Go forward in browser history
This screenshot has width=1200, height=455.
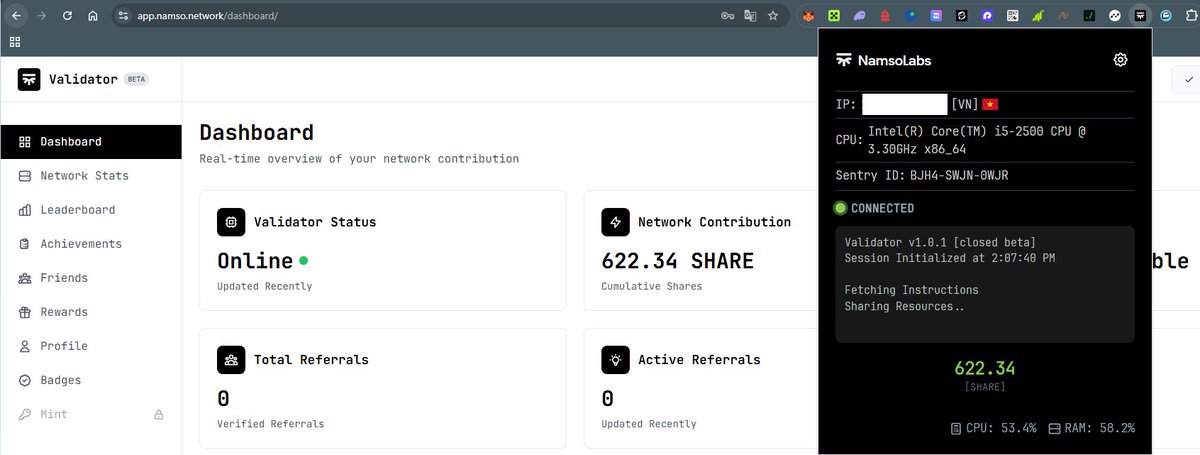41,16
